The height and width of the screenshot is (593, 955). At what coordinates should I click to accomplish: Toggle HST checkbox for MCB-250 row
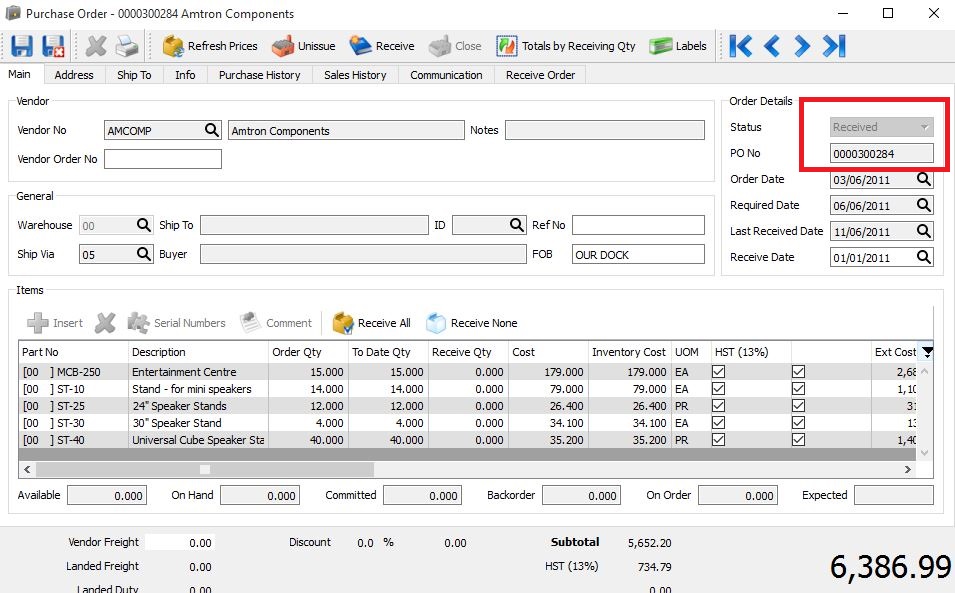(719, 371)
